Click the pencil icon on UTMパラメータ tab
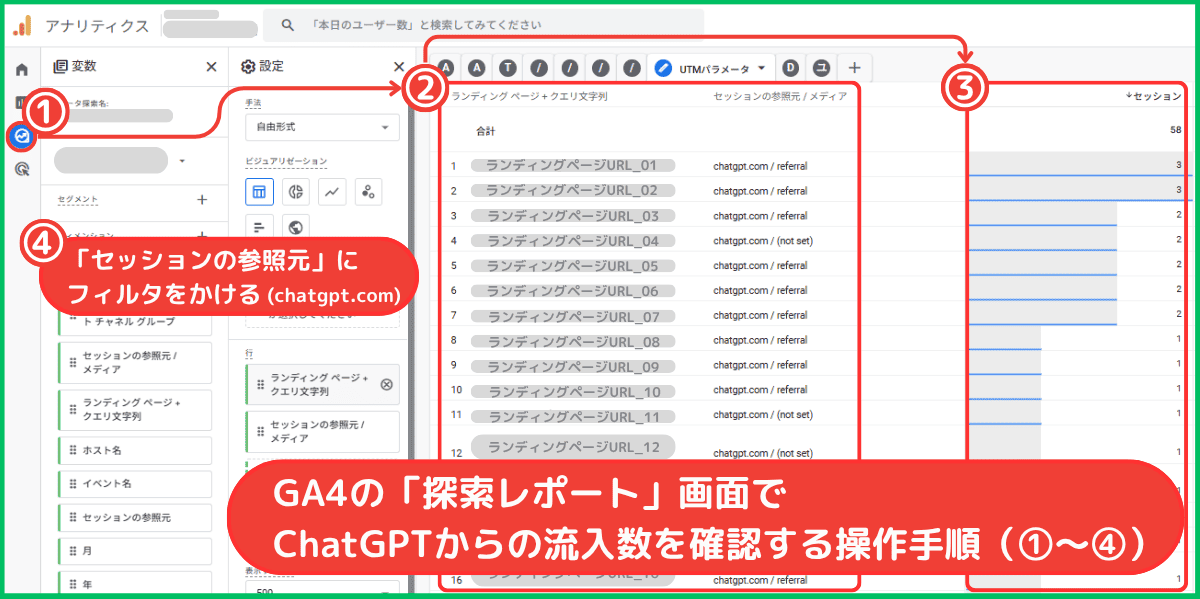This screenshot has height=599, width=1200. click(662, 68)
